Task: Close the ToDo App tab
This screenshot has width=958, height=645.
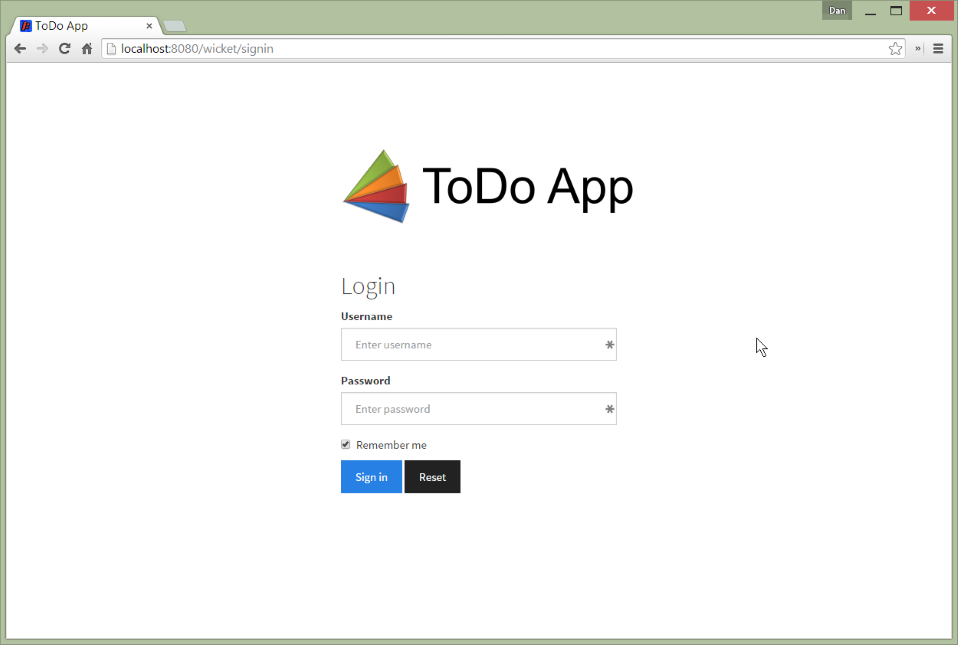Action: (149, 26)
